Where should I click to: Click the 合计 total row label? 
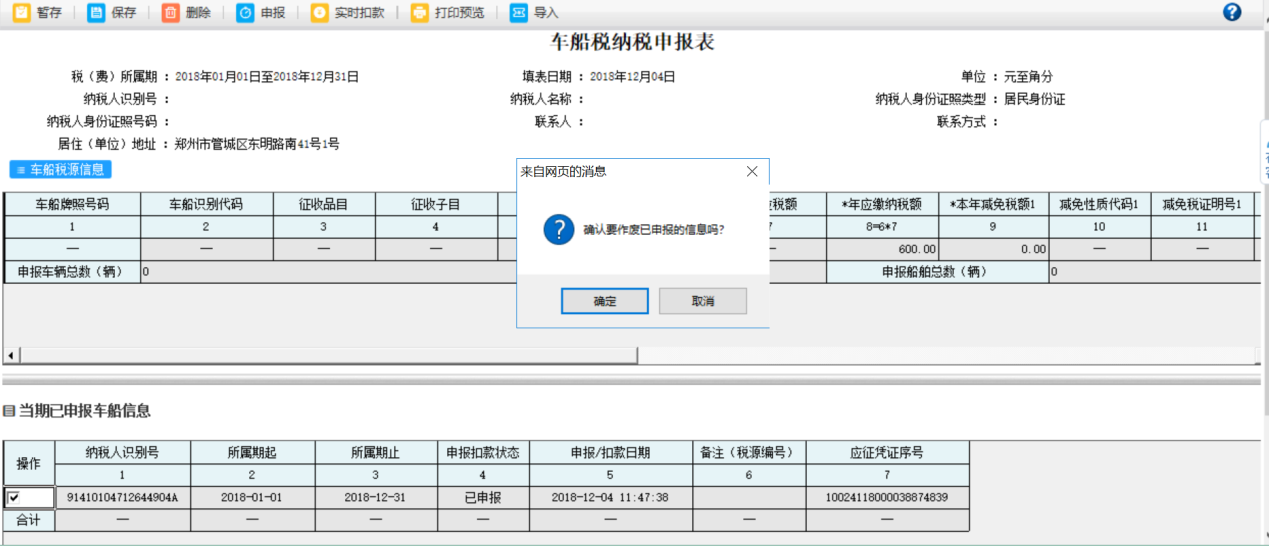[29, 520]
